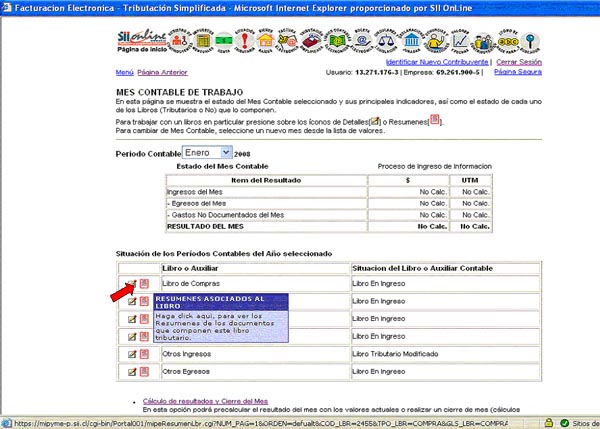This screenshot has width=600, height=429.
Task: Click Identificar Nuevo Contribuyente link
Action: [x=437, y=62]
